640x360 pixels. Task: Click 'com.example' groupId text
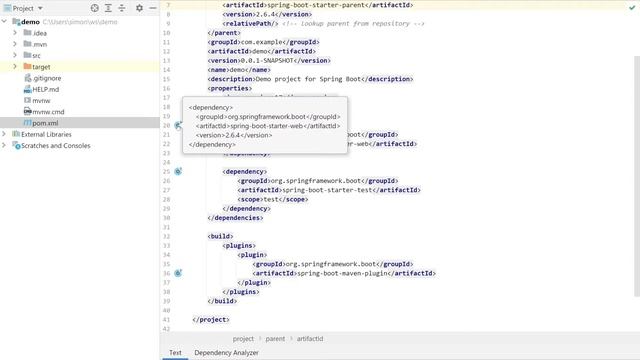(262, 42)
